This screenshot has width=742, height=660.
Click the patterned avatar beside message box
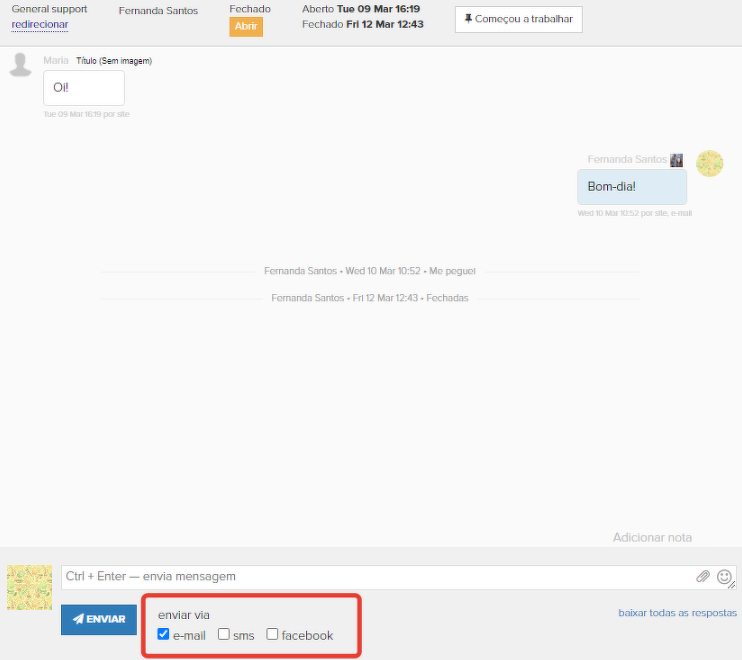(29, 587)
